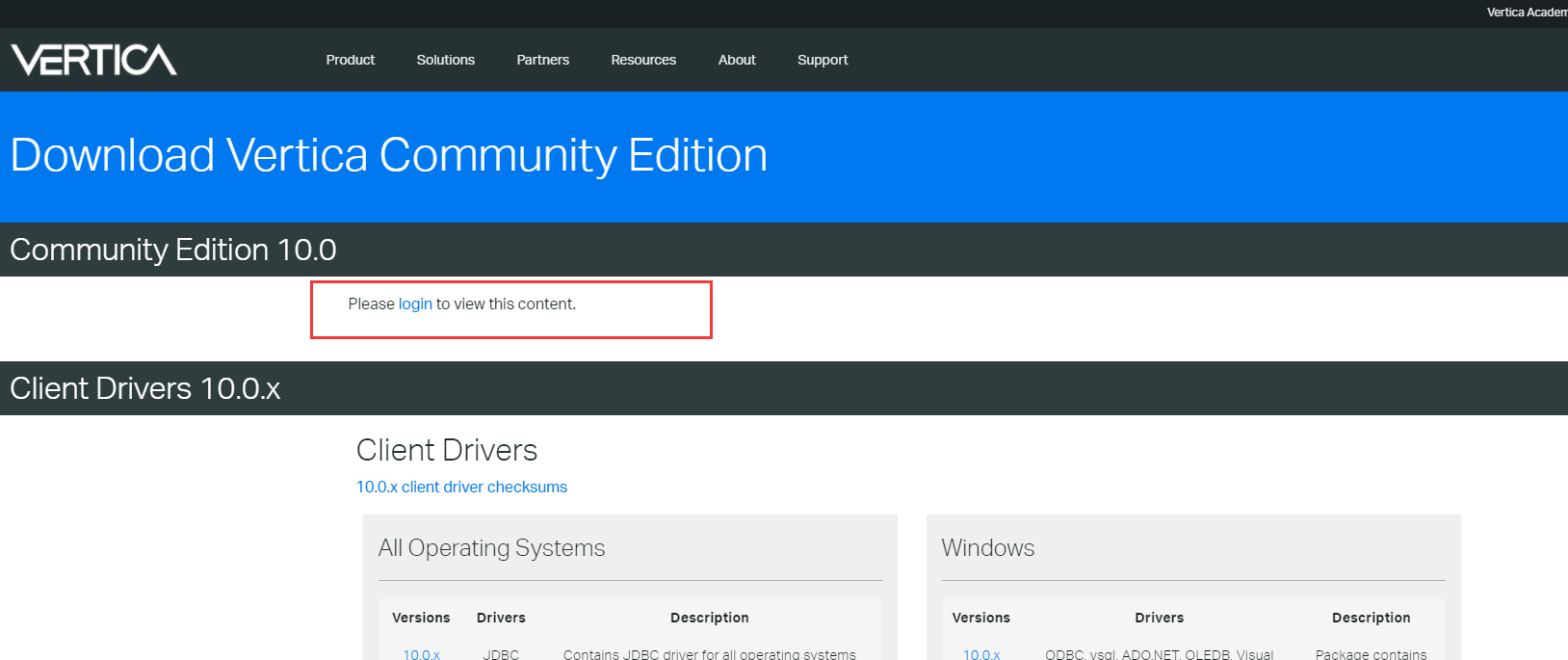
Task: Follow the Vertica Academy link at top
Action: tap(1527, 13)
